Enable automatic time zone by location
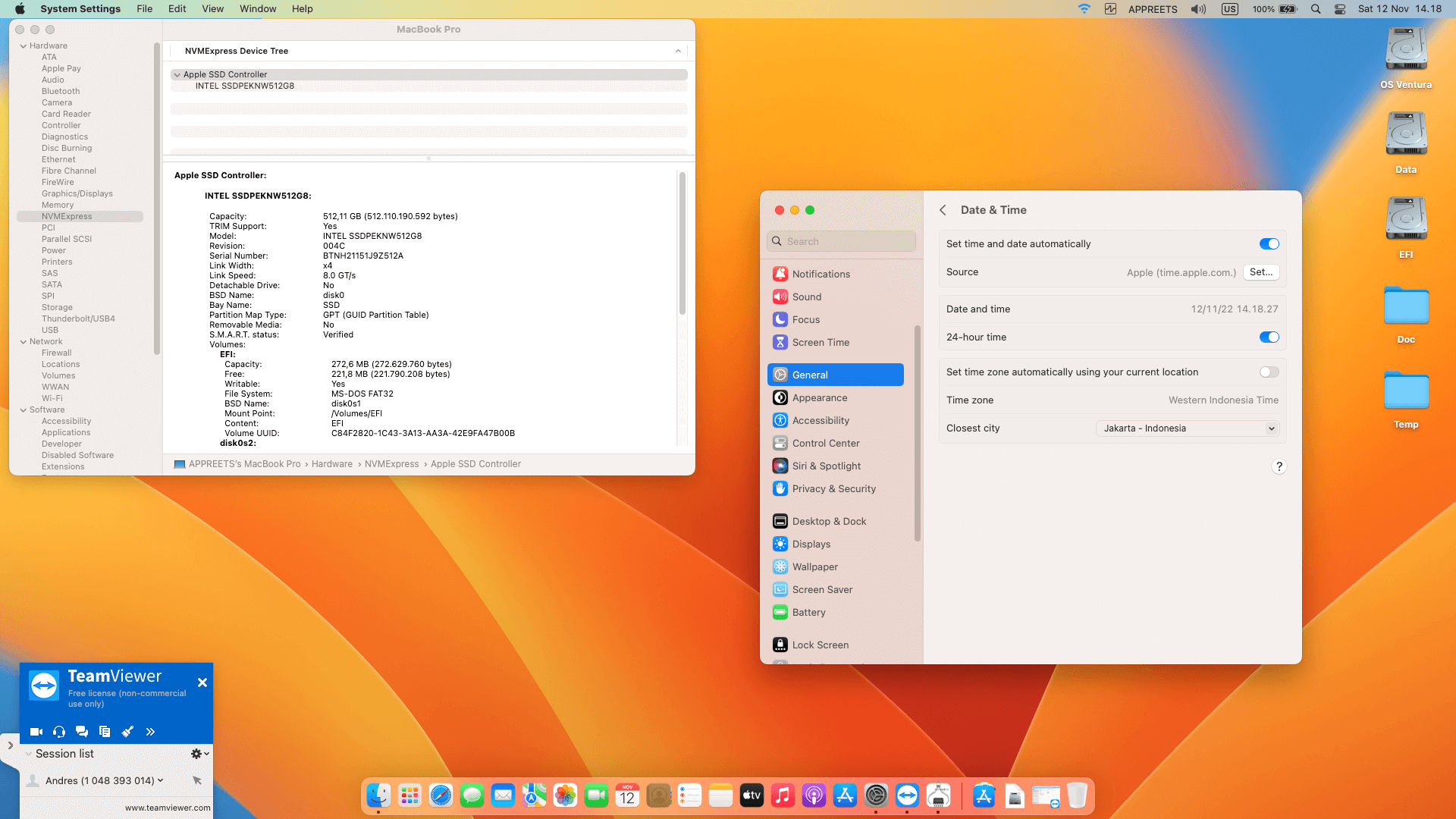This screenshot has width=1456, height=819. coord(1269,372)
